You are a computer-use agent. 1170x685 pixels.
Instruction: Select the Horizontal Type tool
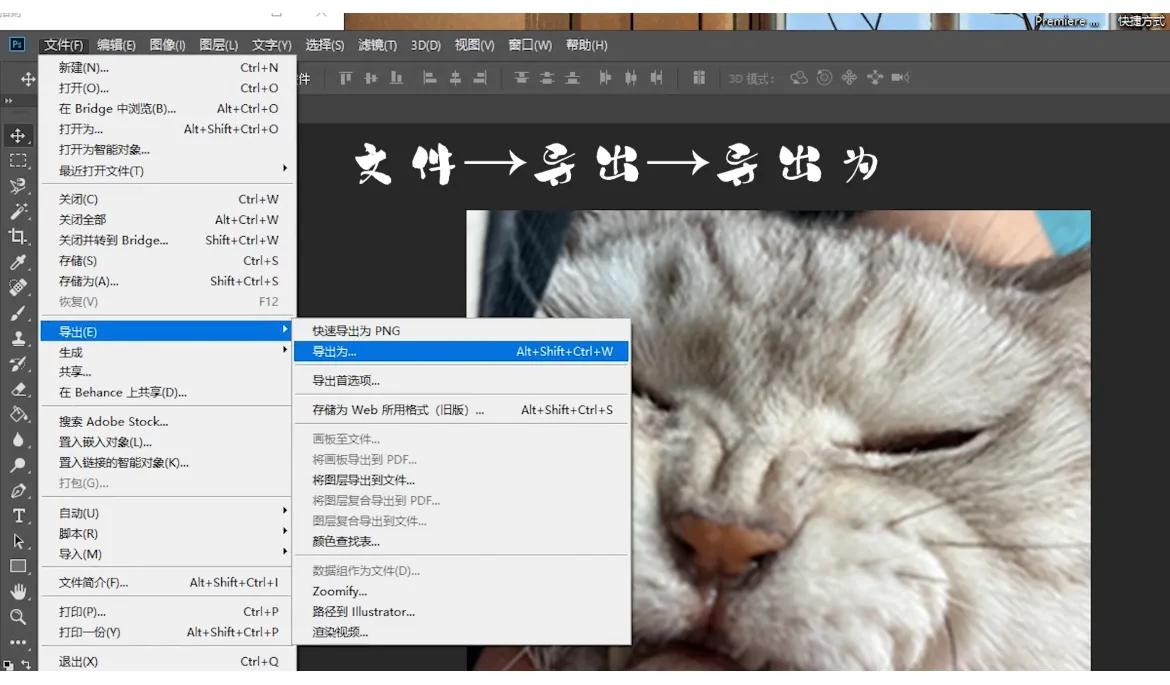coord(18,517)
